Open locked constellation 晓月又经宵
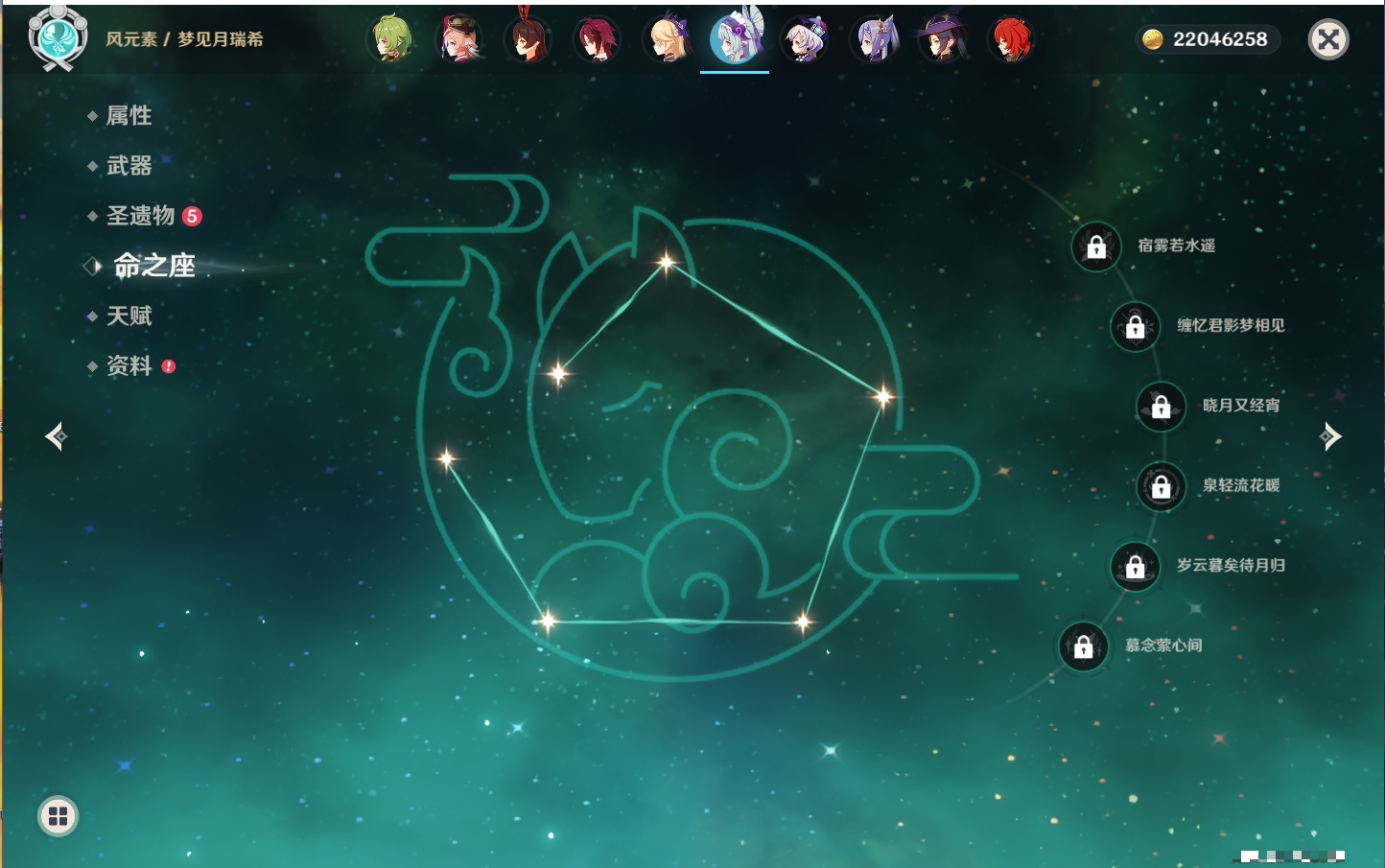 [1162, 407]
